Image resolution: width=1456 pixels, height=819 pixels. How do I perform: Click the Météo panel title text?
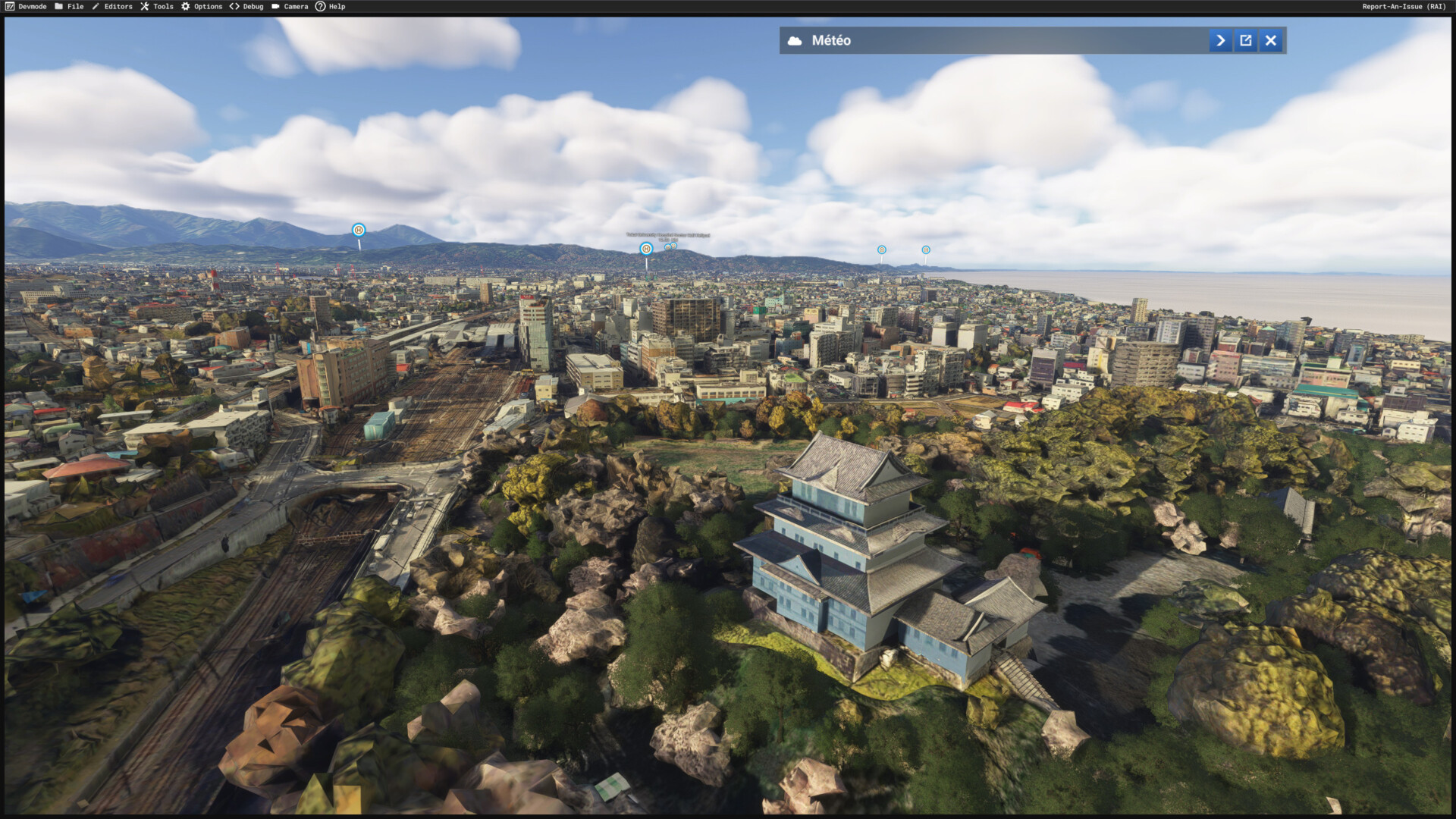click(x=831, y=40)
